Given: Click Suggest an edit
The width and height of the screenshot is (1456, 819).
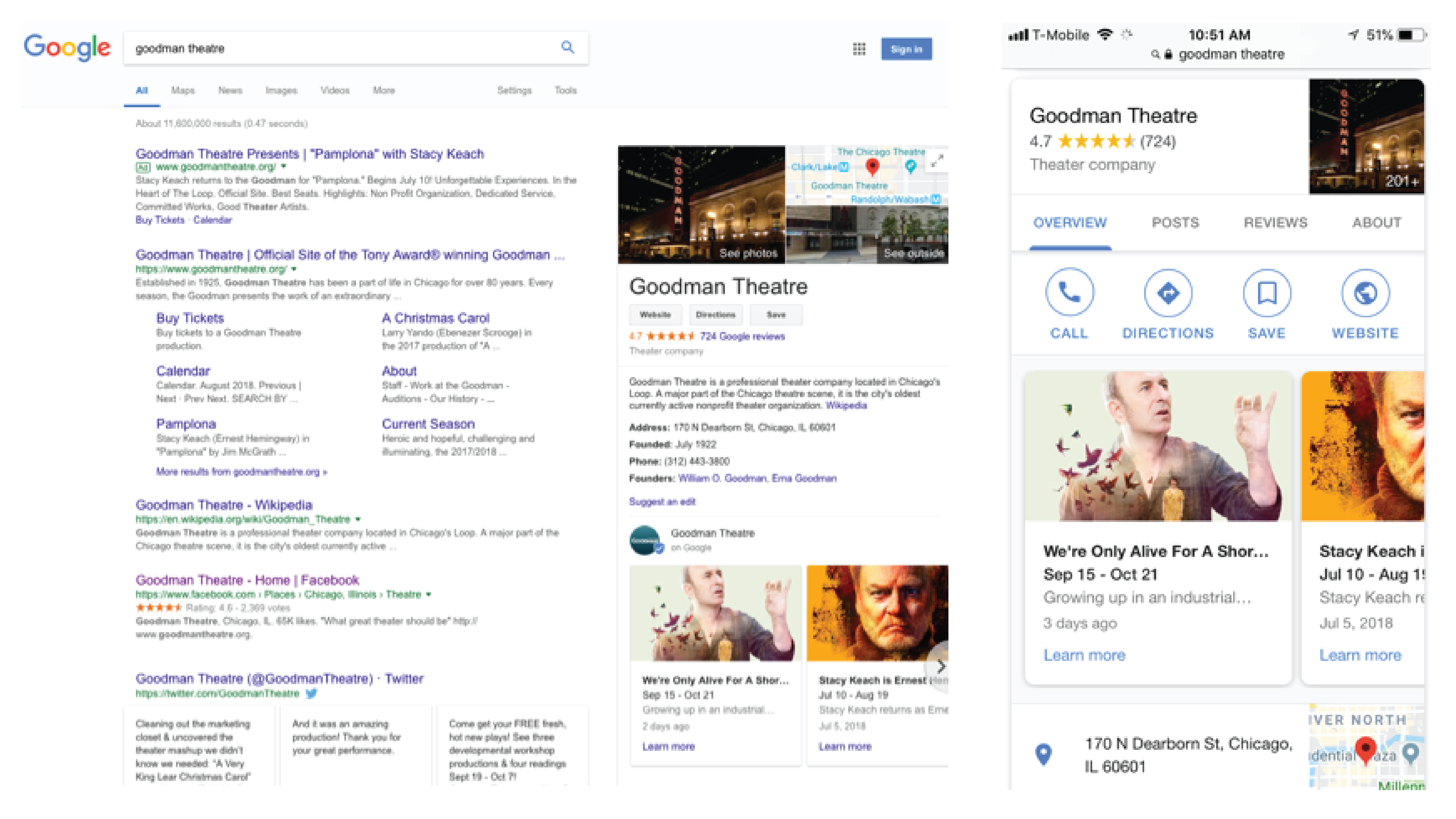Looking at the screenshot, I should [662, 502].
